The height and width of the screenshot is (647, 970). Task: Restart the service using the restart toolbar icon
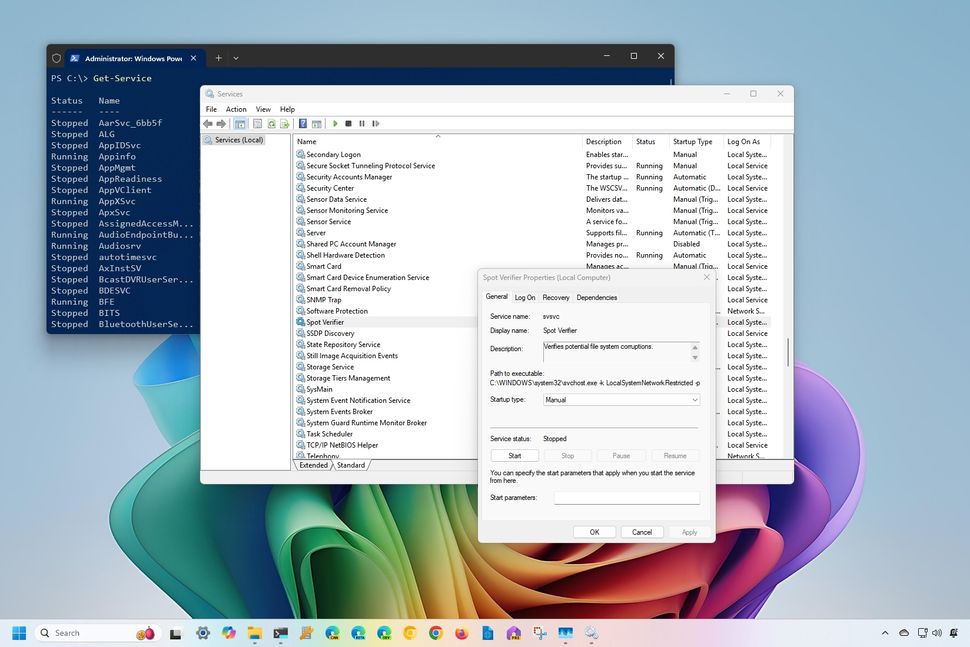tap(374, 123)
